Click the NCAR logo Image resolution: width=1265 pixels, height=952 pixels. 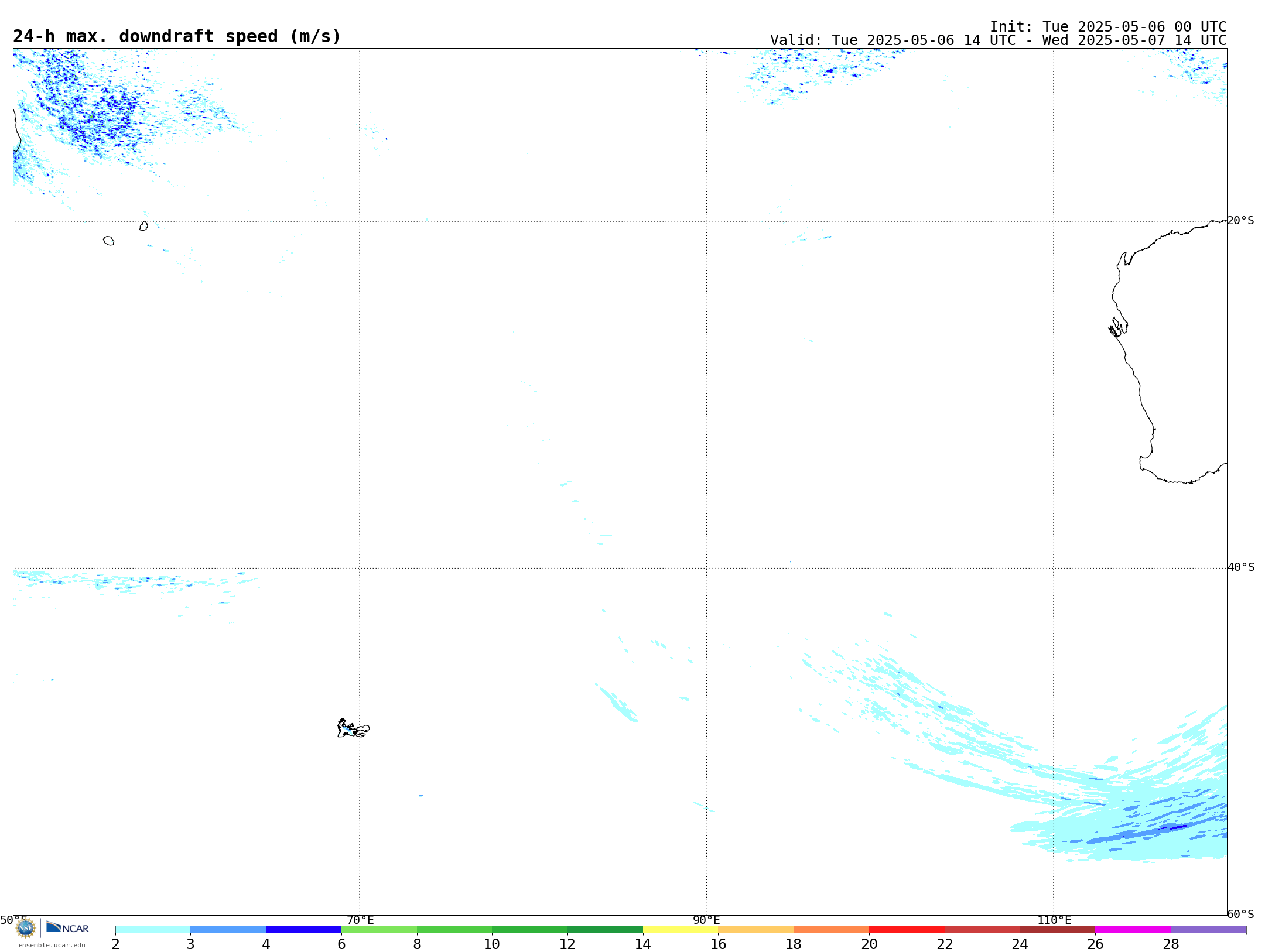click(67, 927)
